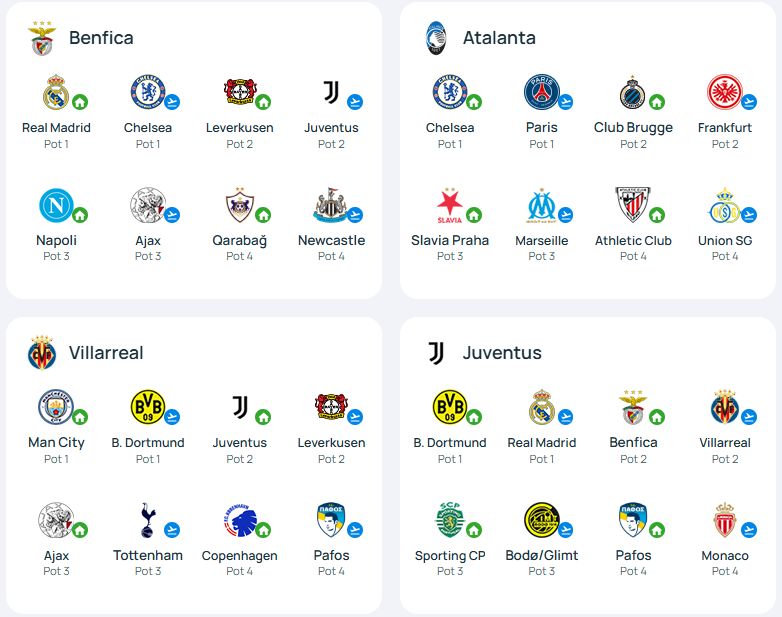This screenshot has width=782, height=617.
Task: Click the Man City crest under Villarreal
Action: coord(56,407)
